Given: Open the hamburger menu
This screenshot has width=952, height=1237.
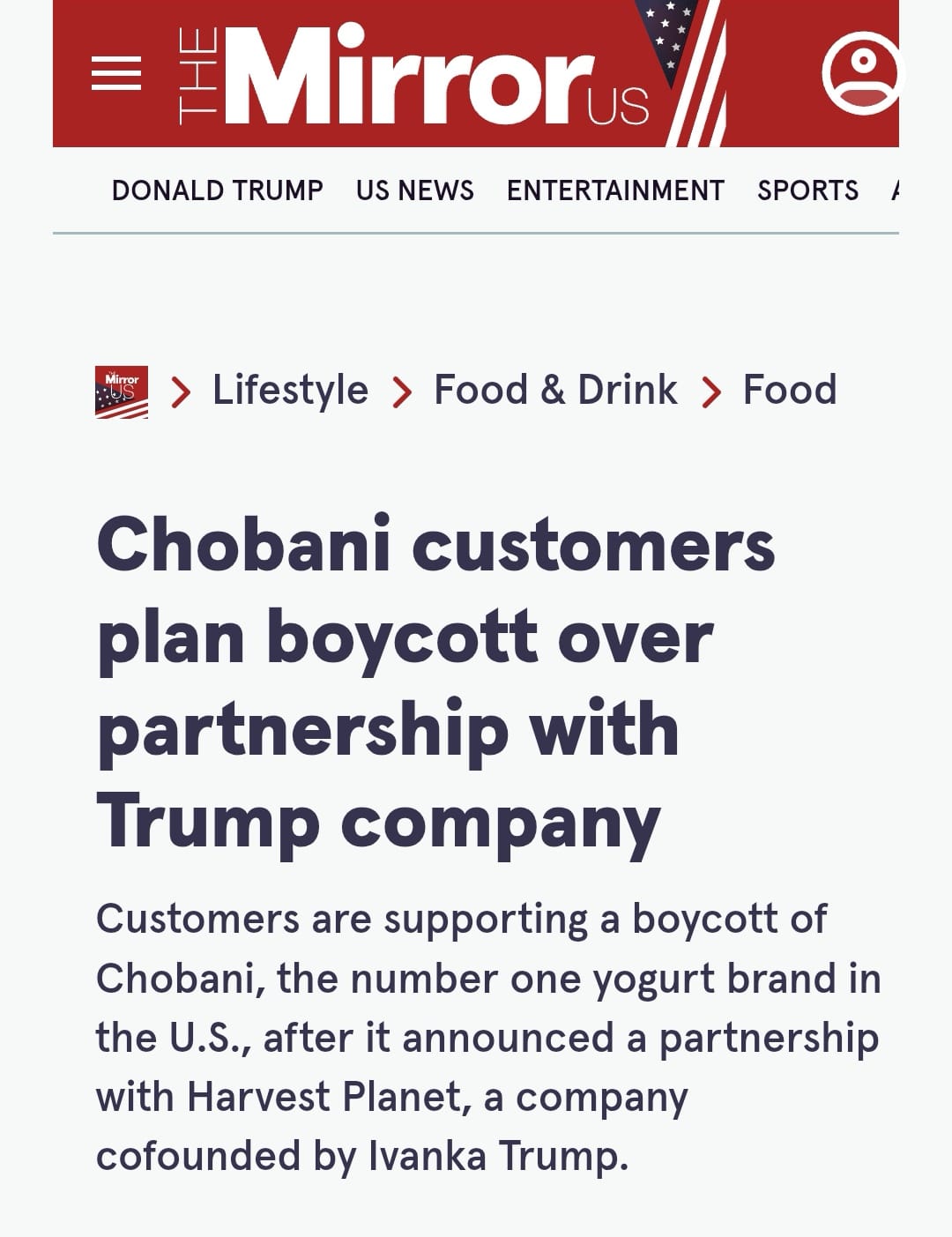Looking at the screenshot, I should (x=116, y=73).
